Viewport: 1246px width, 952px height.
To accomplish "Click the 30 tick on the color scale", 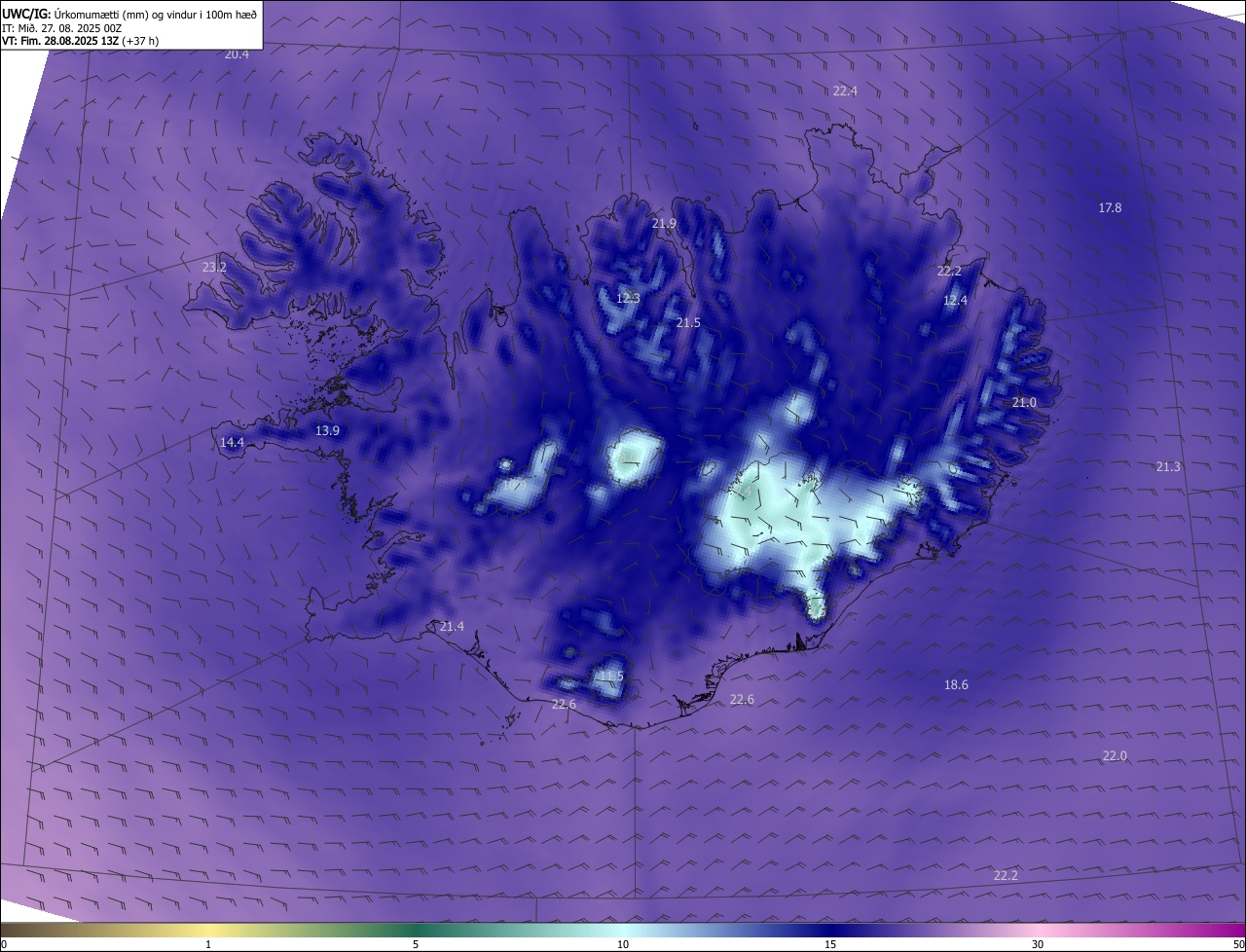I will click(x=1038, y=944).
